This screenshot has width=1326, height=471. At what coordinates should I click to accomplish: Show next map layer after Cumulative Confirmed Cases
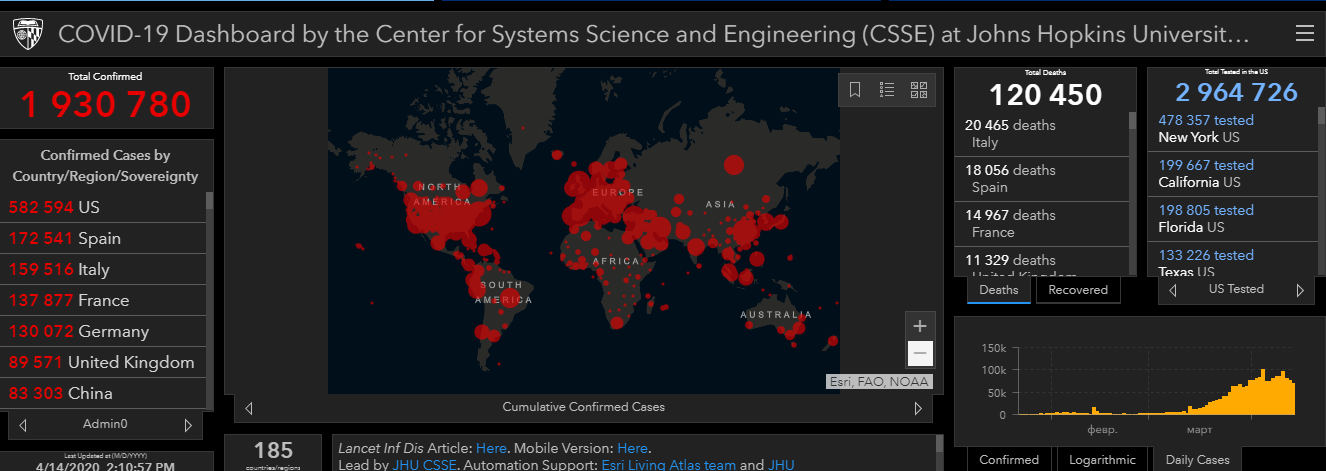(918, 408)
